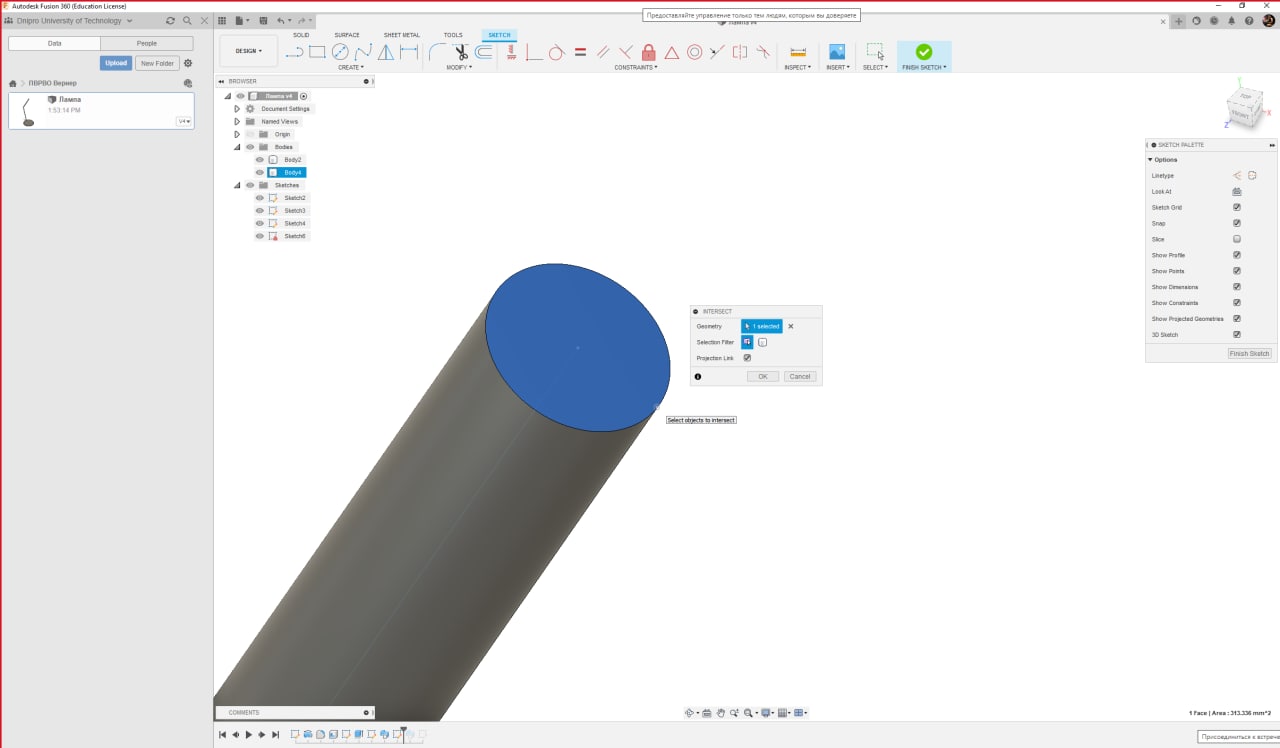Toggle Show Points checkbox
Viewport: 1280px width, 748px height.
point(1237,271)
